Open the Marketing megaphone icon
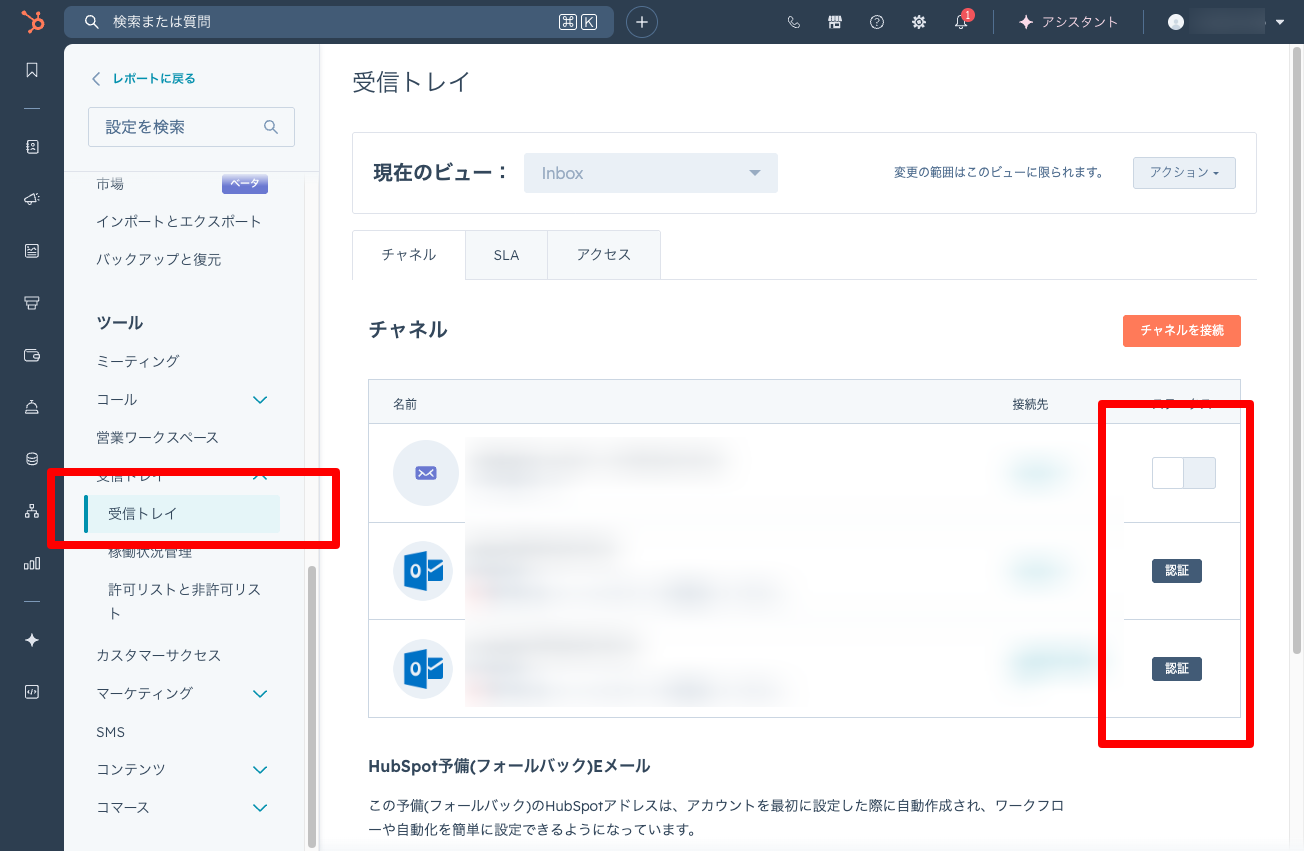1304x851 pixels. pos(32,199)
